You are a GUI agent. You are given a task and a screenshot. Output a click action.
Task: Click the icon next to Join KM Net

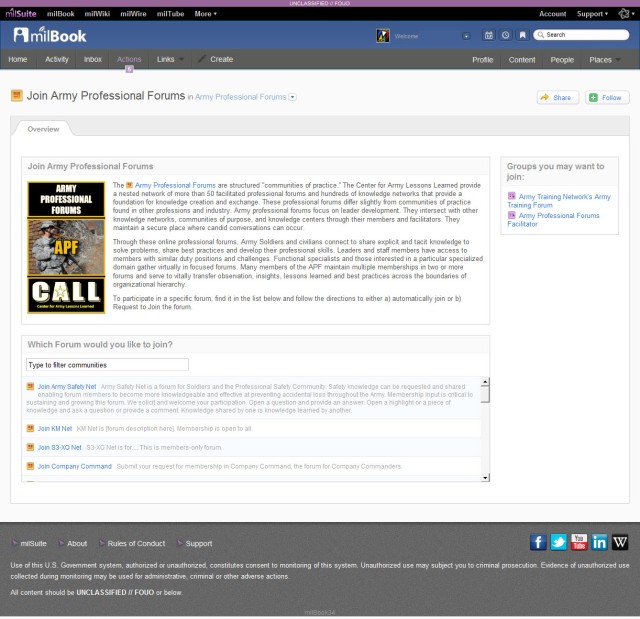click(30, 428)
